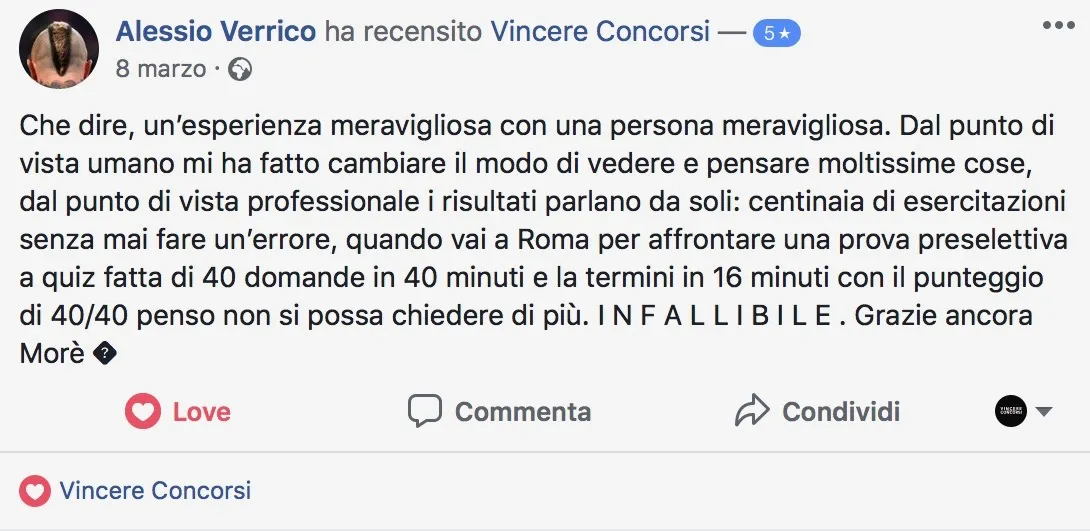This screenshot has width=1090, height=531.
Task: Click the 5 star rating badge
Action: click(x=776, y=32)
